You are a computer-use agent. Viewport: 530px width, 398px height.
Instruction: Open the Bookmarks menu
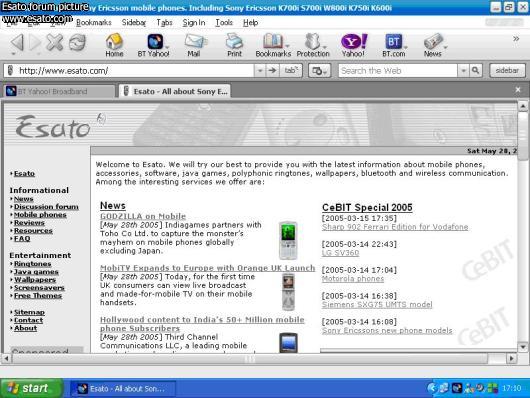coord(94,22)
